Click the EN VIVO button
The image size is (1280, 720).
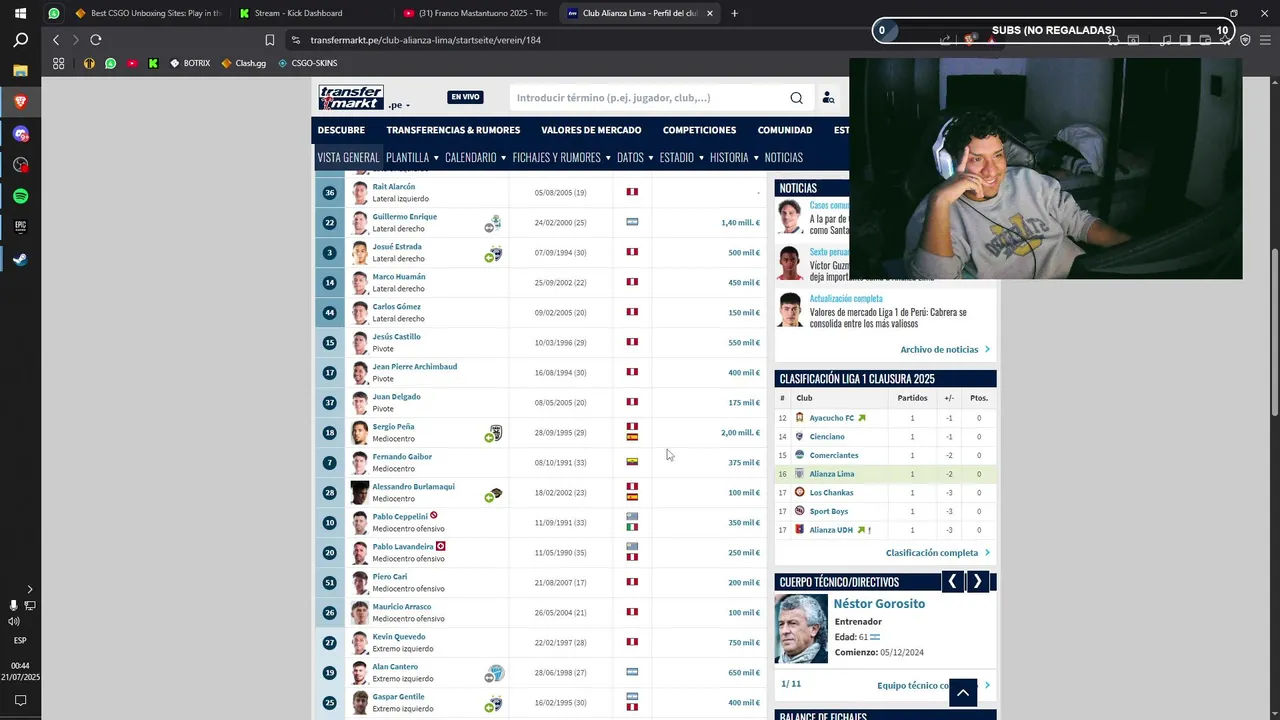coord(465,97)
